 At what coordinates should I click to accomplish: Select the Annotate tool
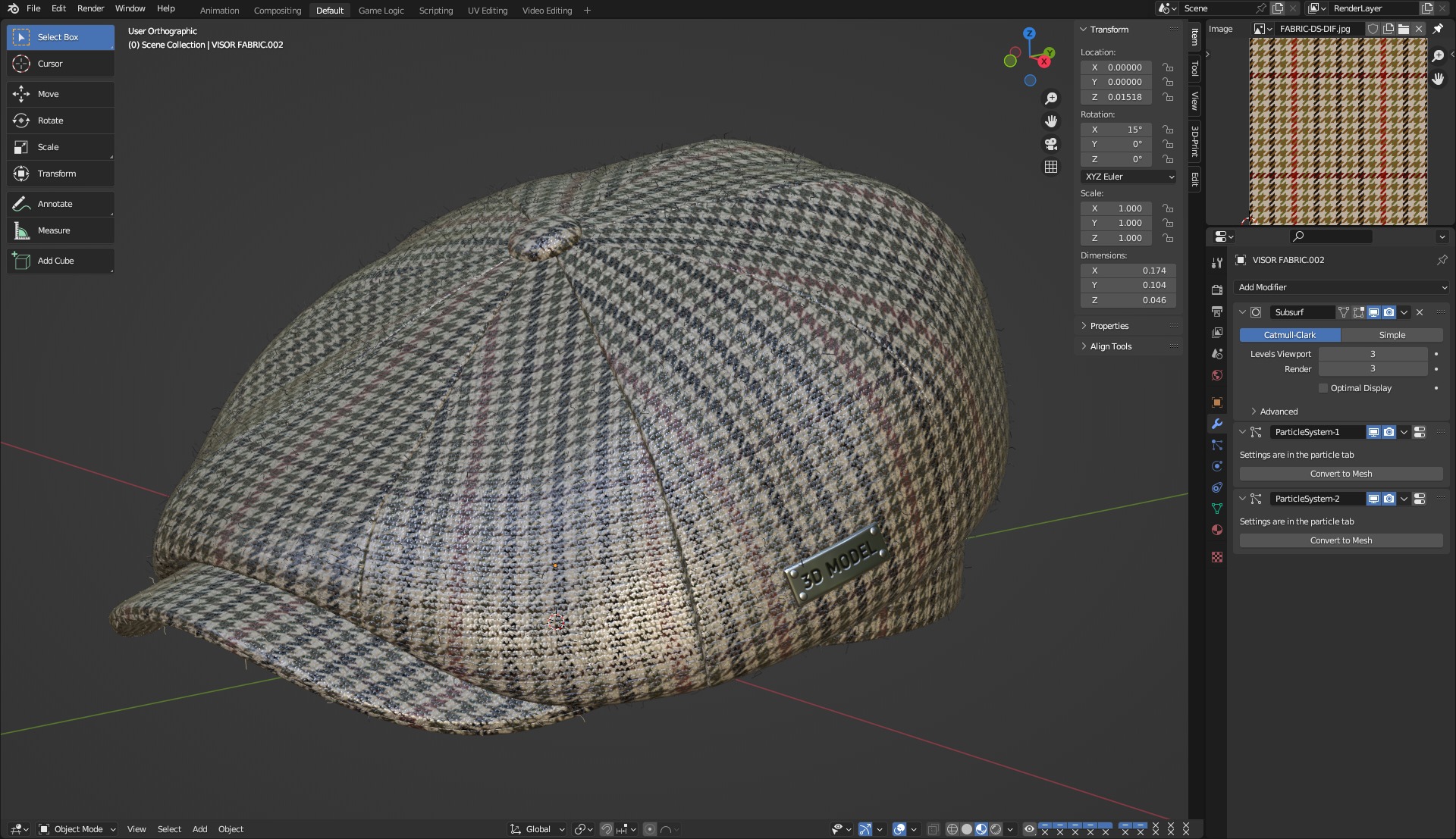(61, 204)
